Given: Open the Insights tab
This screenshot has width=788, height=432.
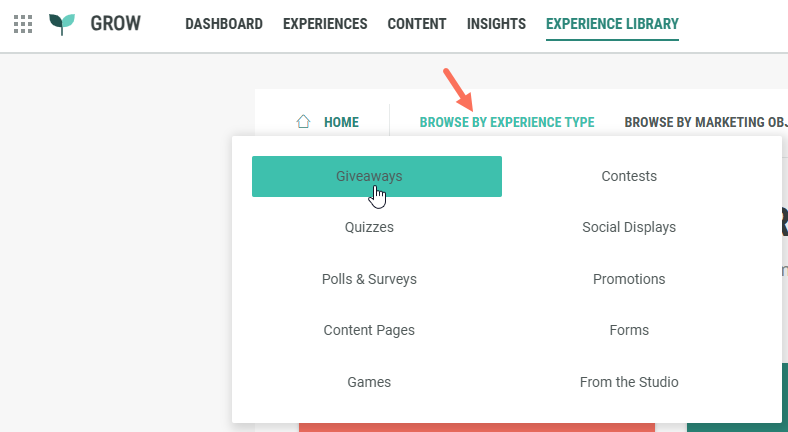Looking at the screenshot, I should (x=496, y=24).
